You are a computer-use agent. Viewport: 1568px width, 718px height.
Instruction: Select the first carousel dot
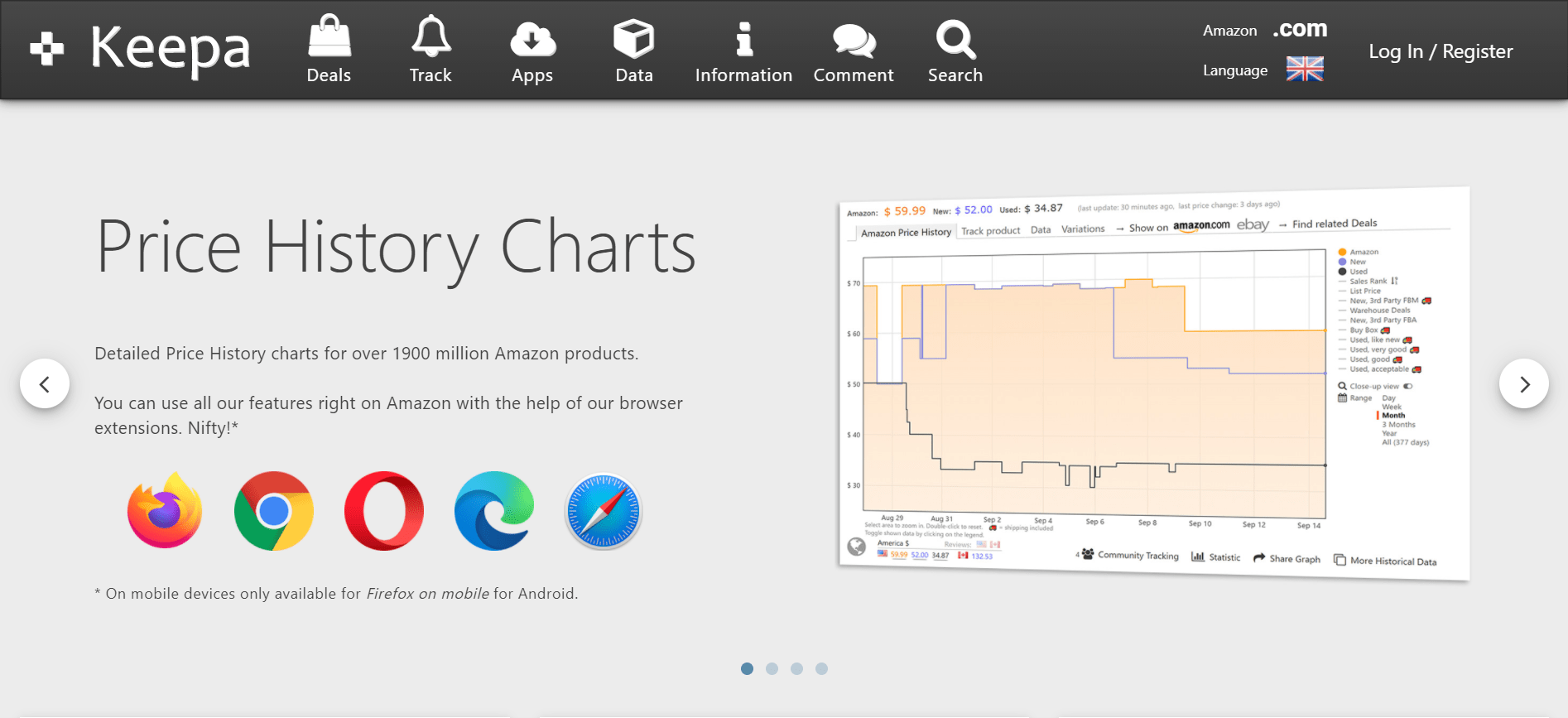point(747,668)
